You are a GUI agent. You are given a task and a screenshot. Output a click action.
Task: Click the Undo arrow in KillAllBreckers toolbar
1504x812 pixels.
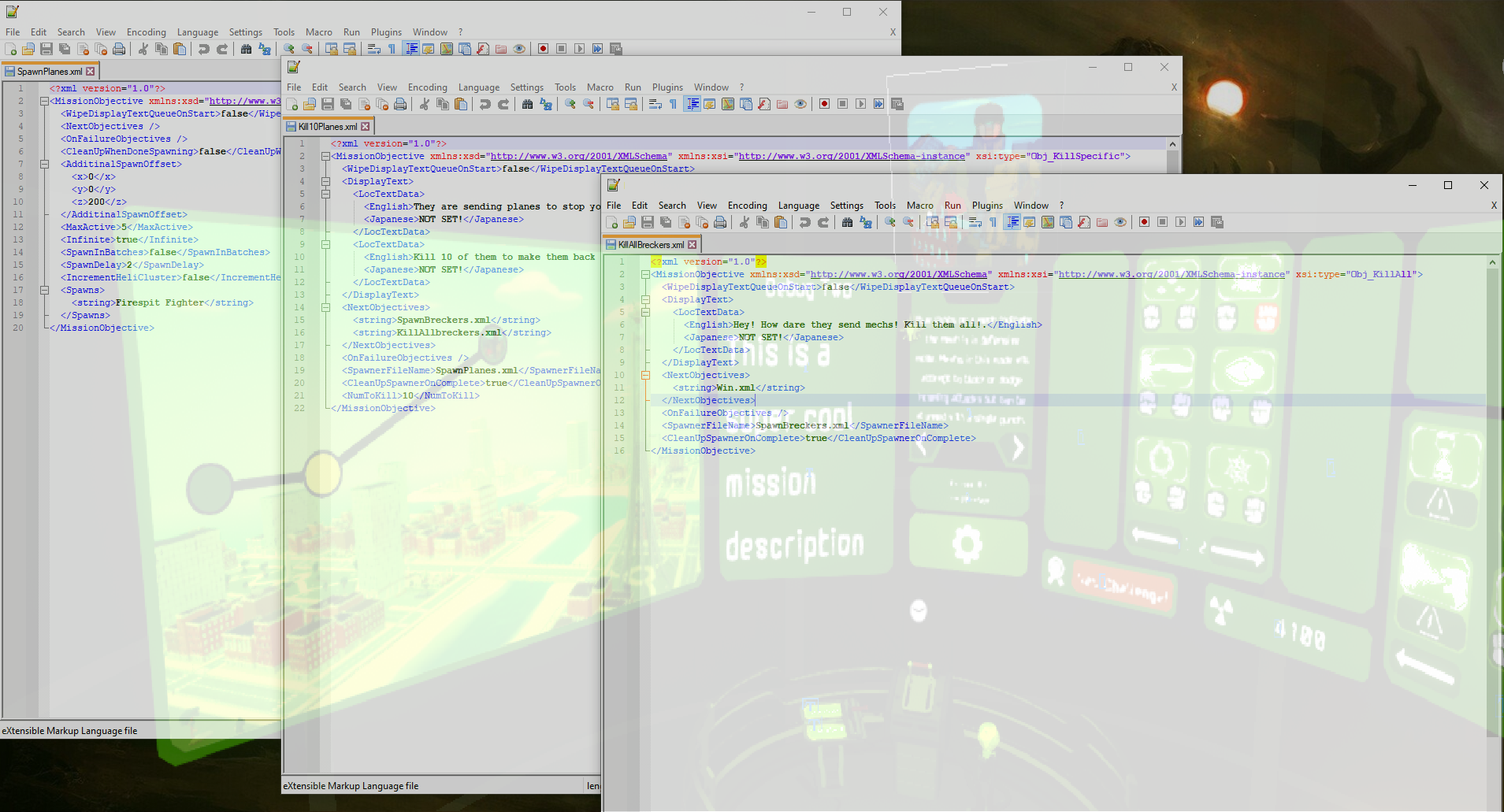click(x=804, y=222)
